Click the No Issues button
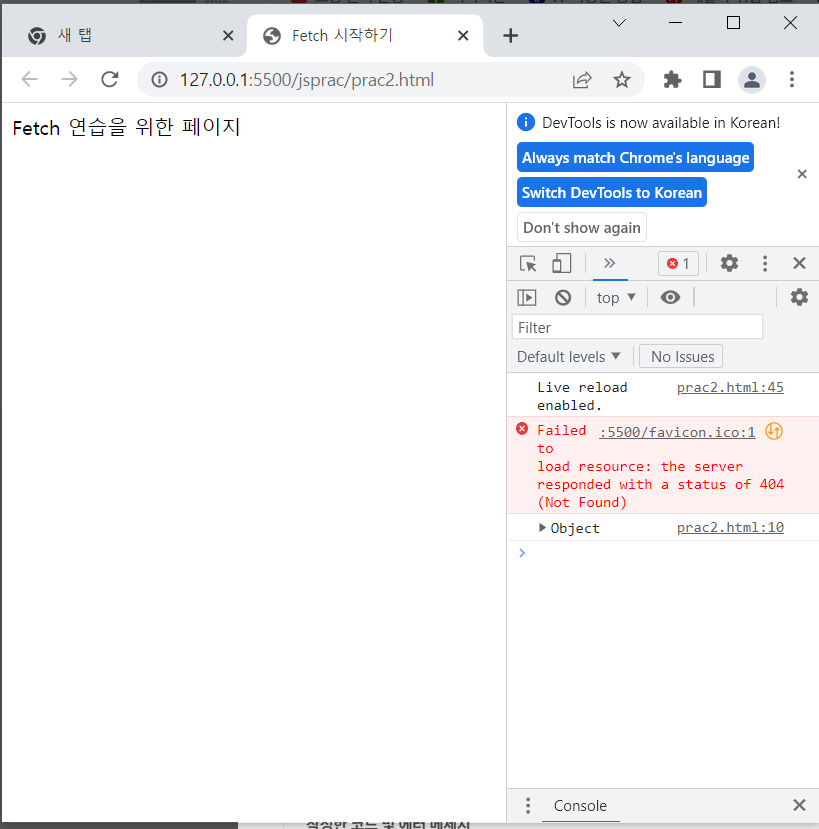819x829 pixels. pyautogui.click(x=681, y=357)
